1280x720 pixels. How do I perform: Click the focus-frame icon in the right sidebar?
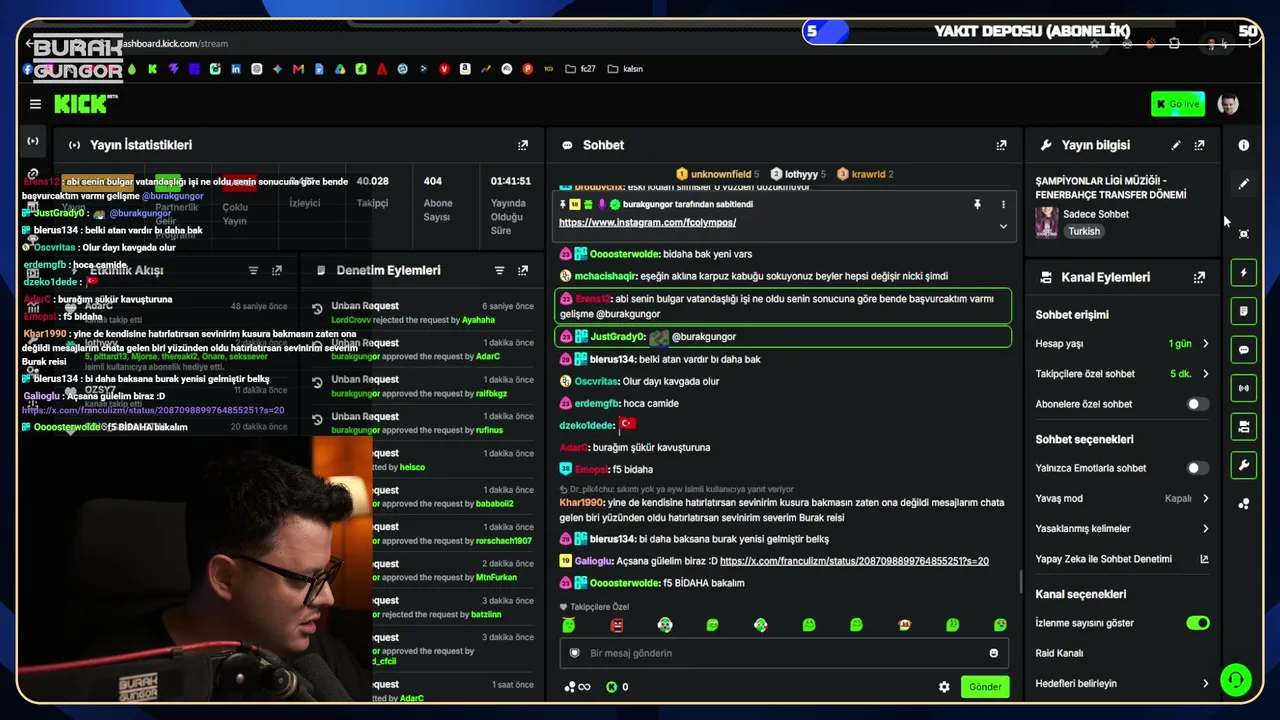click(x=1244, y=234)
